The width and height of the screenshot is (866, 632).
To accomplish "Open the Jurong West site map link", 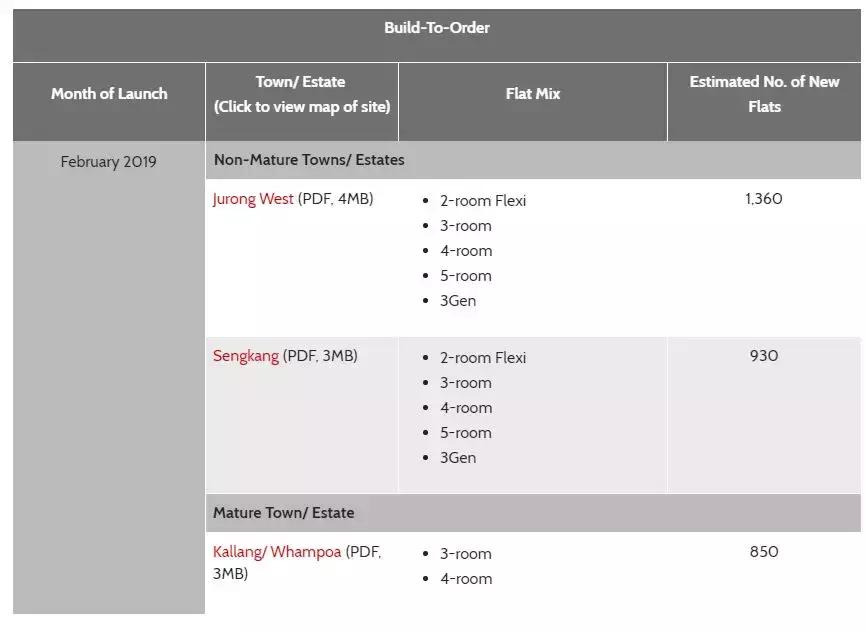I will tap(253, 199).
